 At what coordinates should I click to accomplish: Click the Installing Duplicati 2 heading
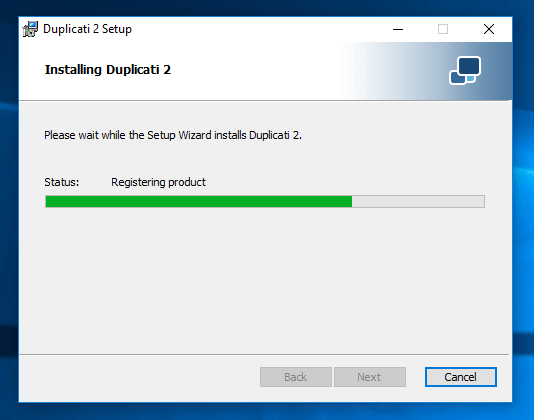point(108,70)
